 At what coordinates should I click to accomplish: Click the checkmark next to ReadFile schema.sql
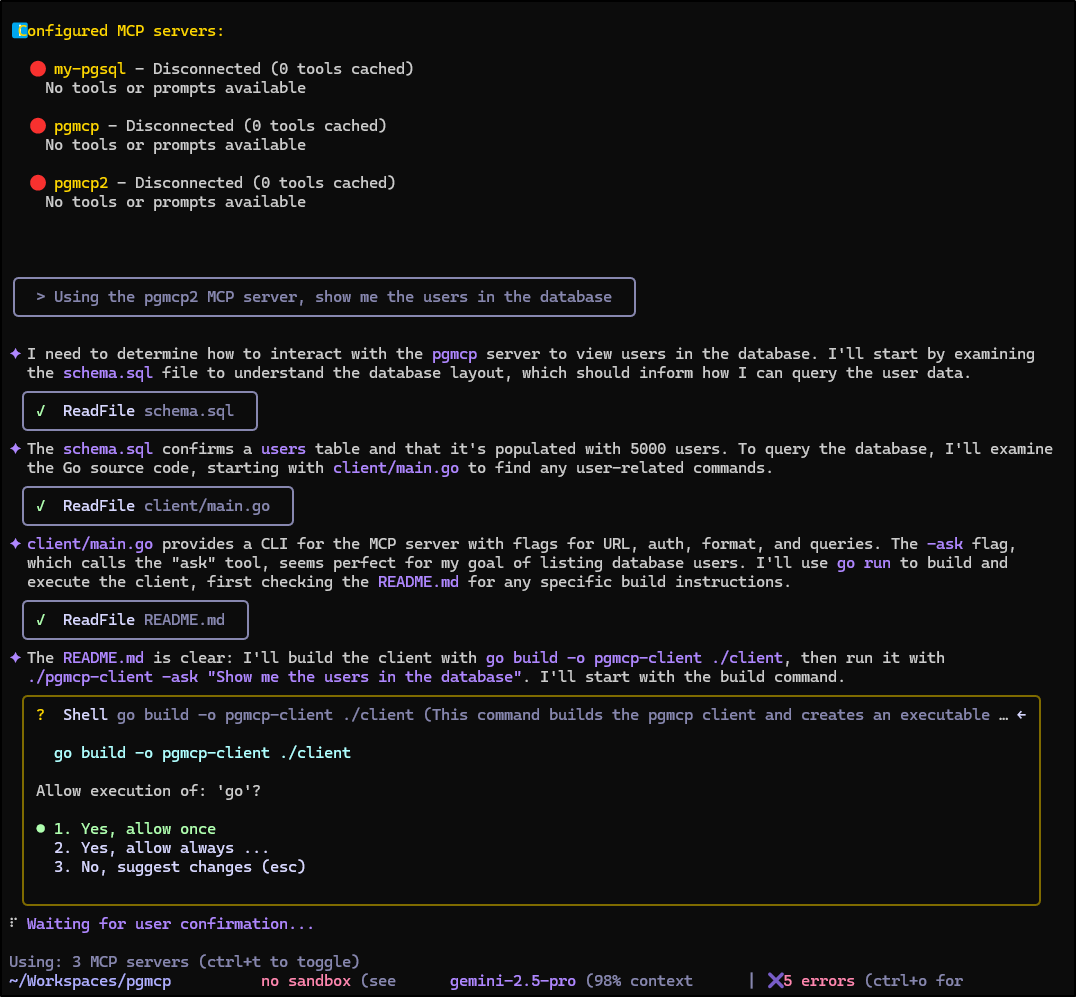41,411
